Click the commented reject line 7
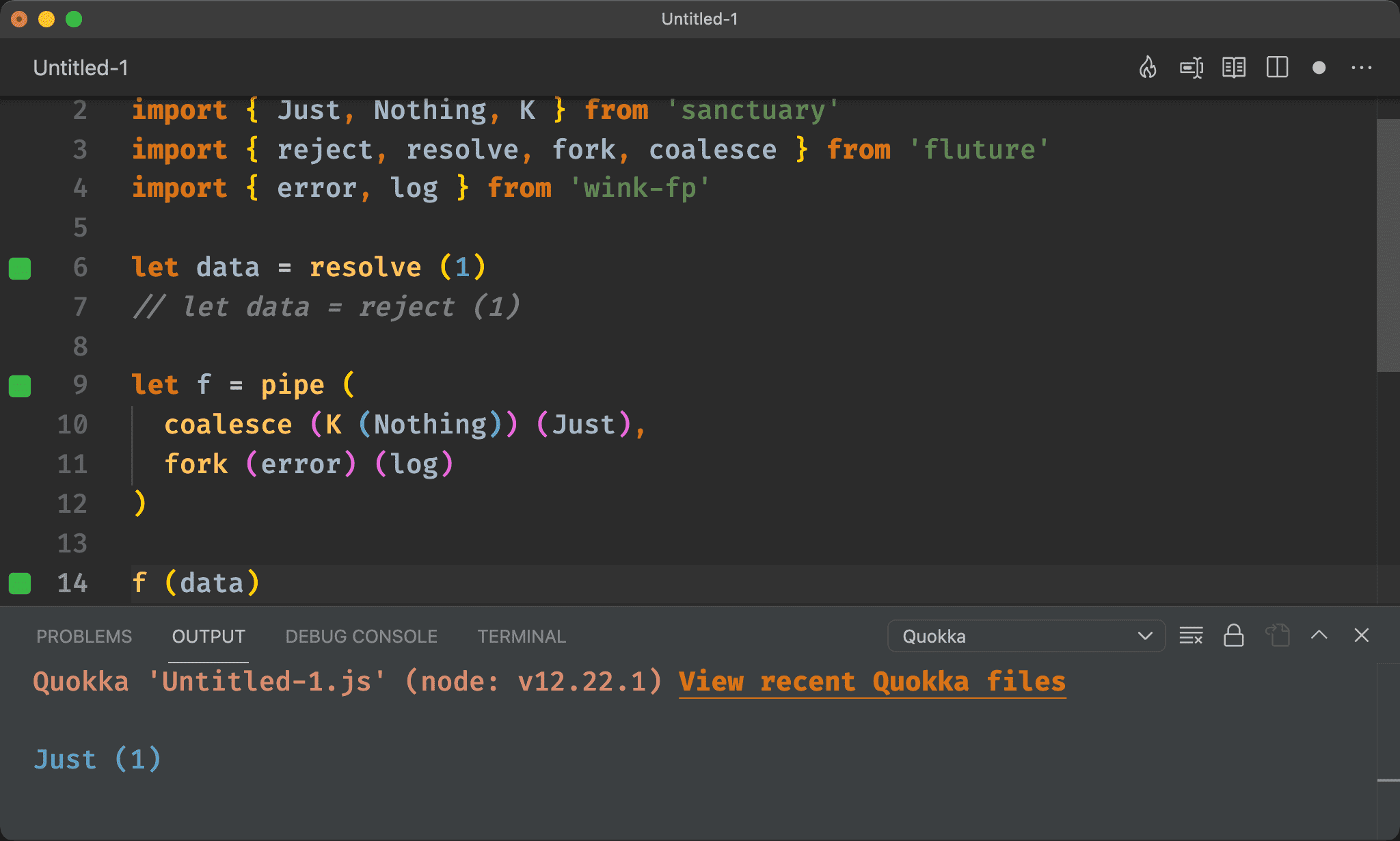1400x841 pixels. pyautogui.click(x=327, y=307)
